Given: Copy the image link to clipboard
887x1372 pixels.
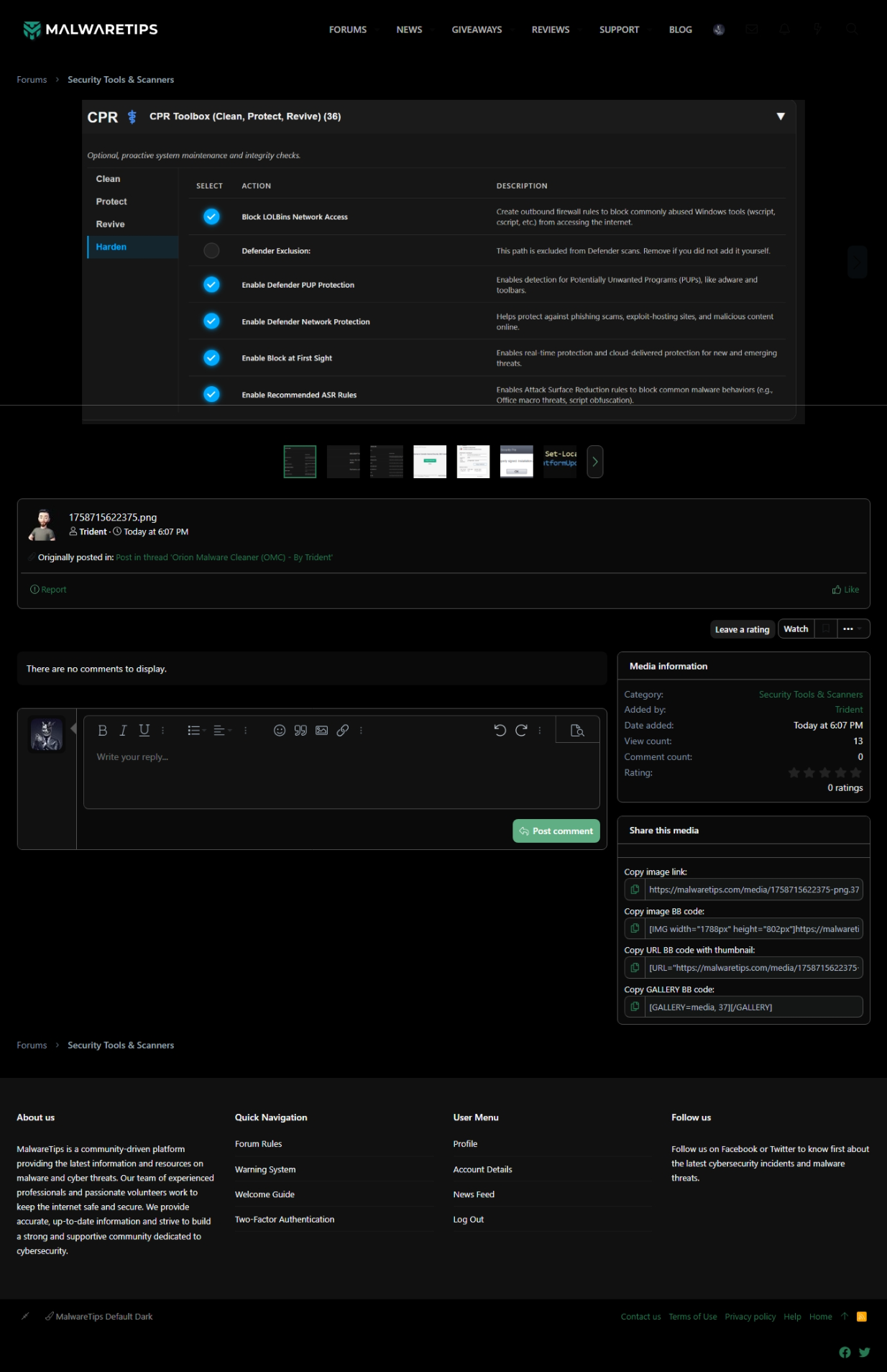Looking at the screenshot, I should click(635, 890).
